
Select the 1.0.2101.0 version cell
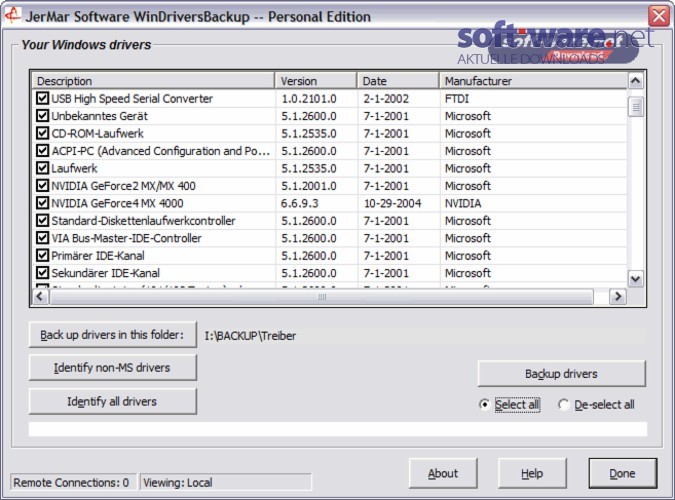(x=309, y=99)
